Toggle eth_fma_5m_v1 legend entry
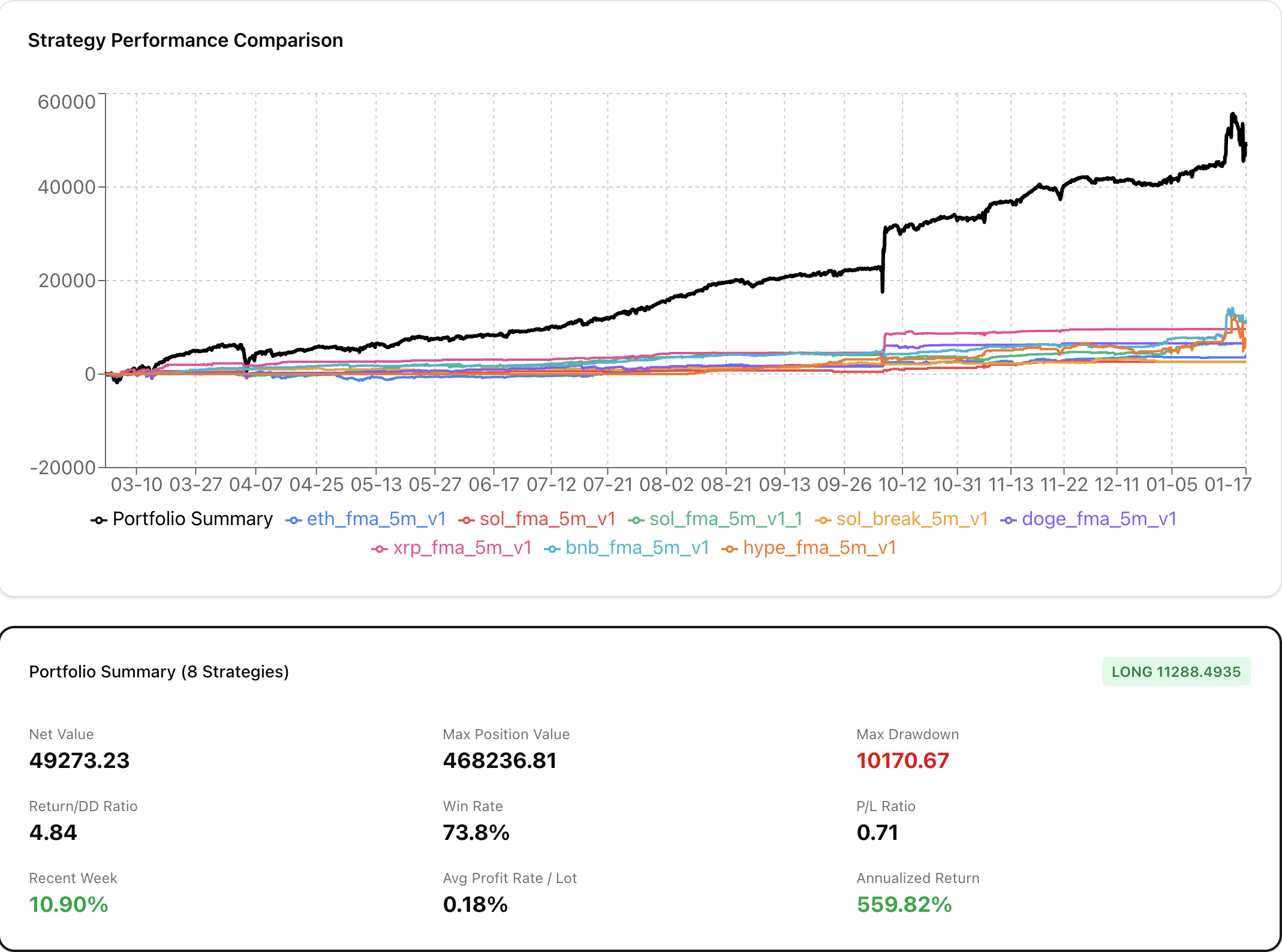This screenshot has width=1282, height=952. (375, 519)
